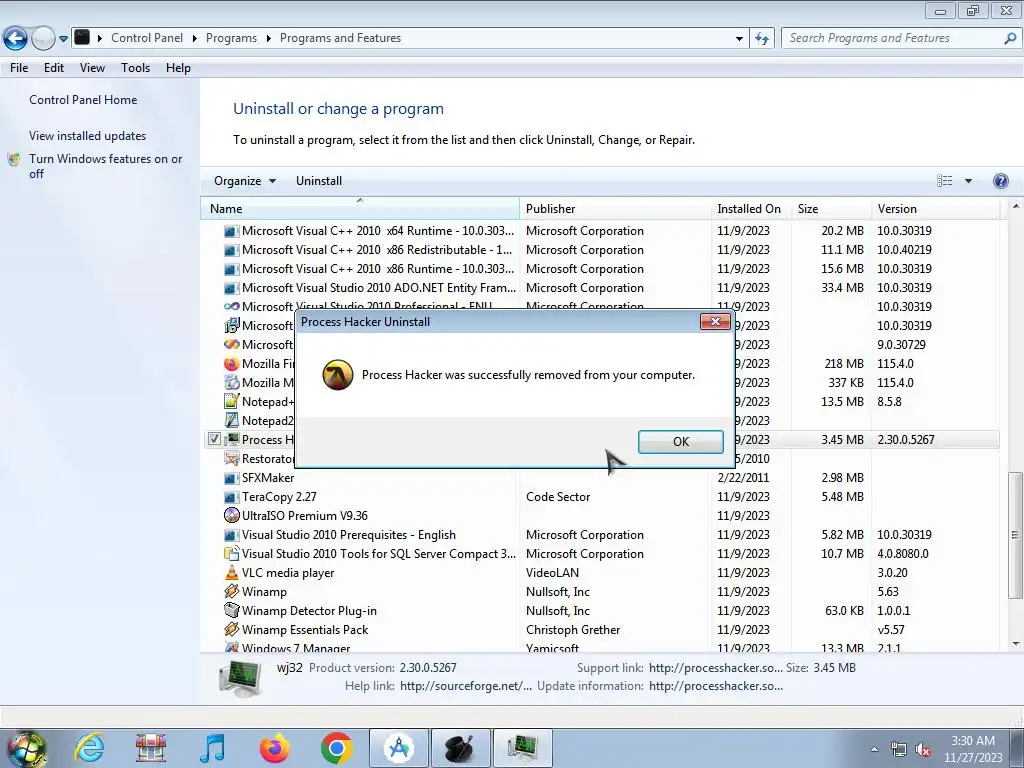The height and width of the screenshot is (768, 1024).
Task: Select Control Panel in the breadcrumb
Action: (147, 38)
